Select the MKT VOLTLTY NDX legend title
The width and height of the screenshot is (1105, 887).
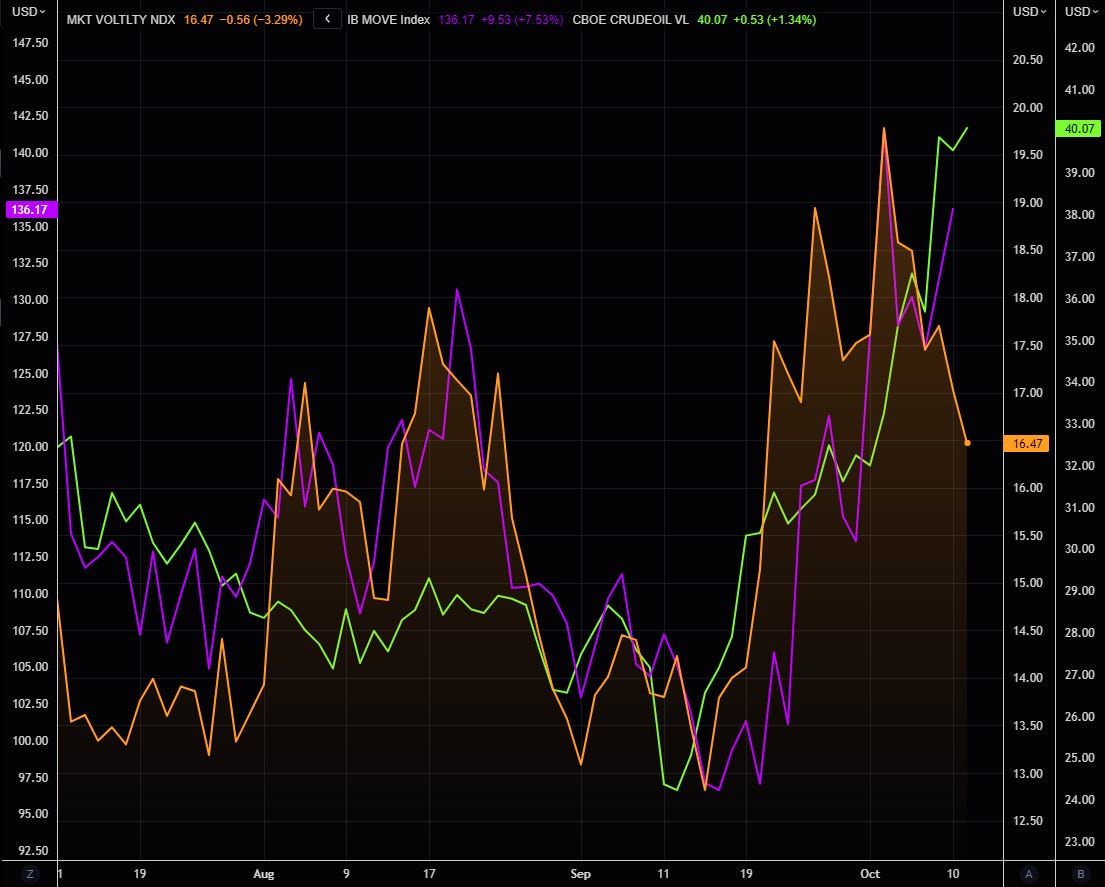click(121, 20)
